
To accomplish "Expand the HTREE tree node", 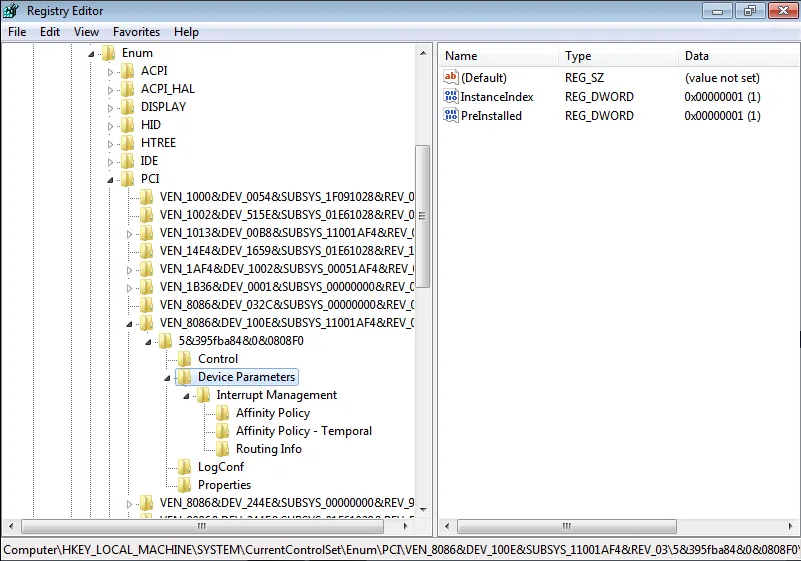I will tap(110, 144).
